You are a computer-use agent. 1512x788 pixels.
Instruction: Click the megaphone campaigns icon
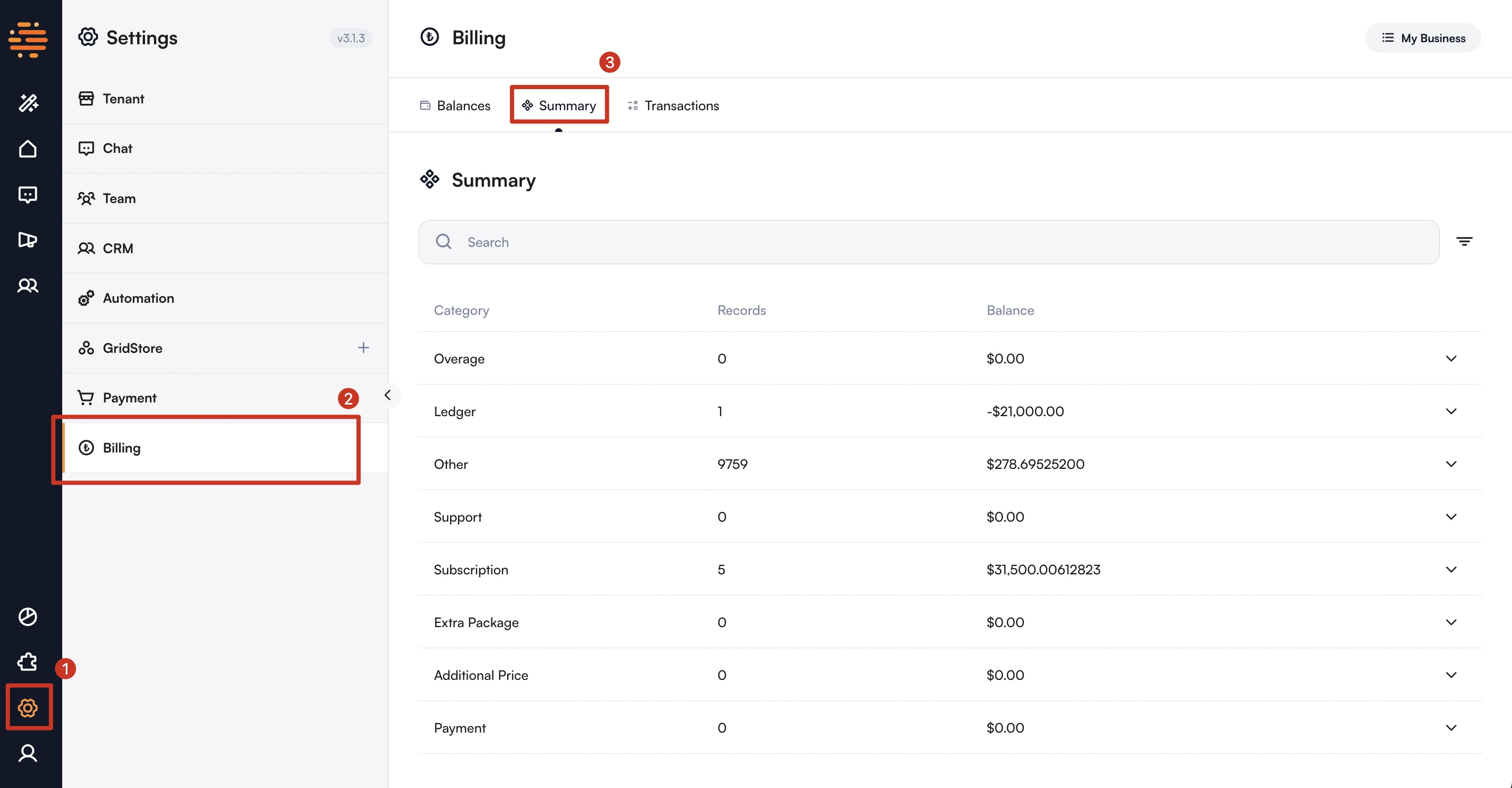click(x=27, y=239)
